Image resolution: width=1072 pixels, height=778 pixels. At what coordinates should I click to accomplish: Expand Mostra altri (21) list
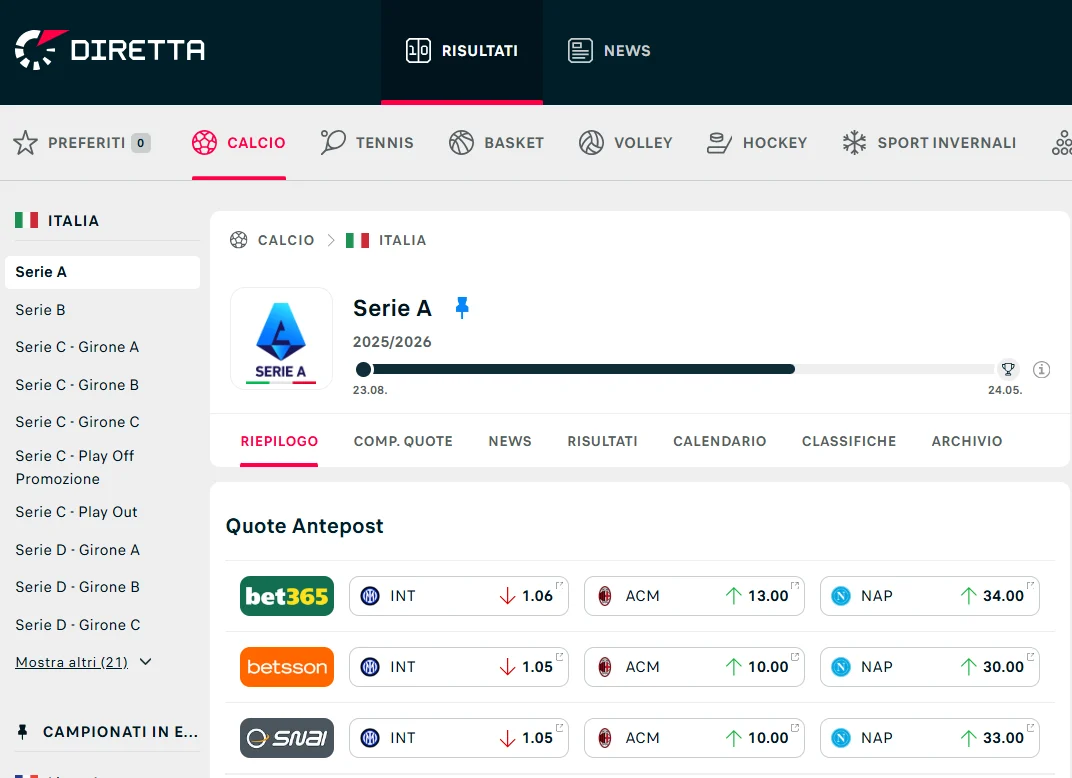pos(84,662)
